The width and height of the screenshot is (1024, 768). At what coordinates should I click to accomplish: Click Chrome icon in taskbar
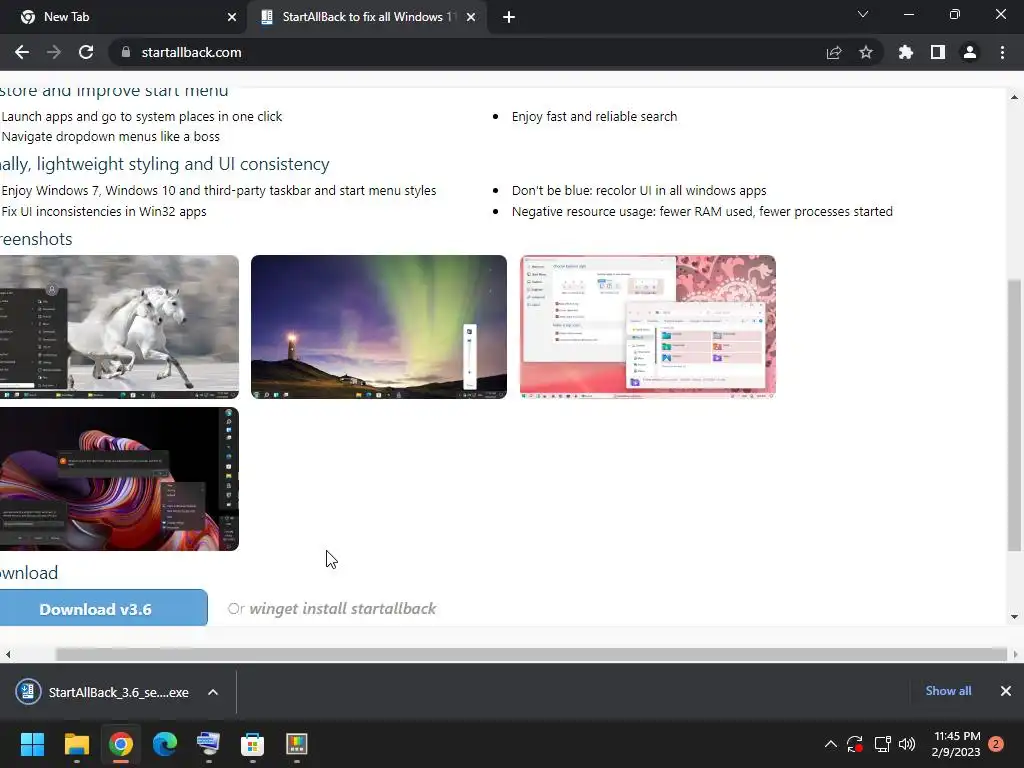point(121,744)
